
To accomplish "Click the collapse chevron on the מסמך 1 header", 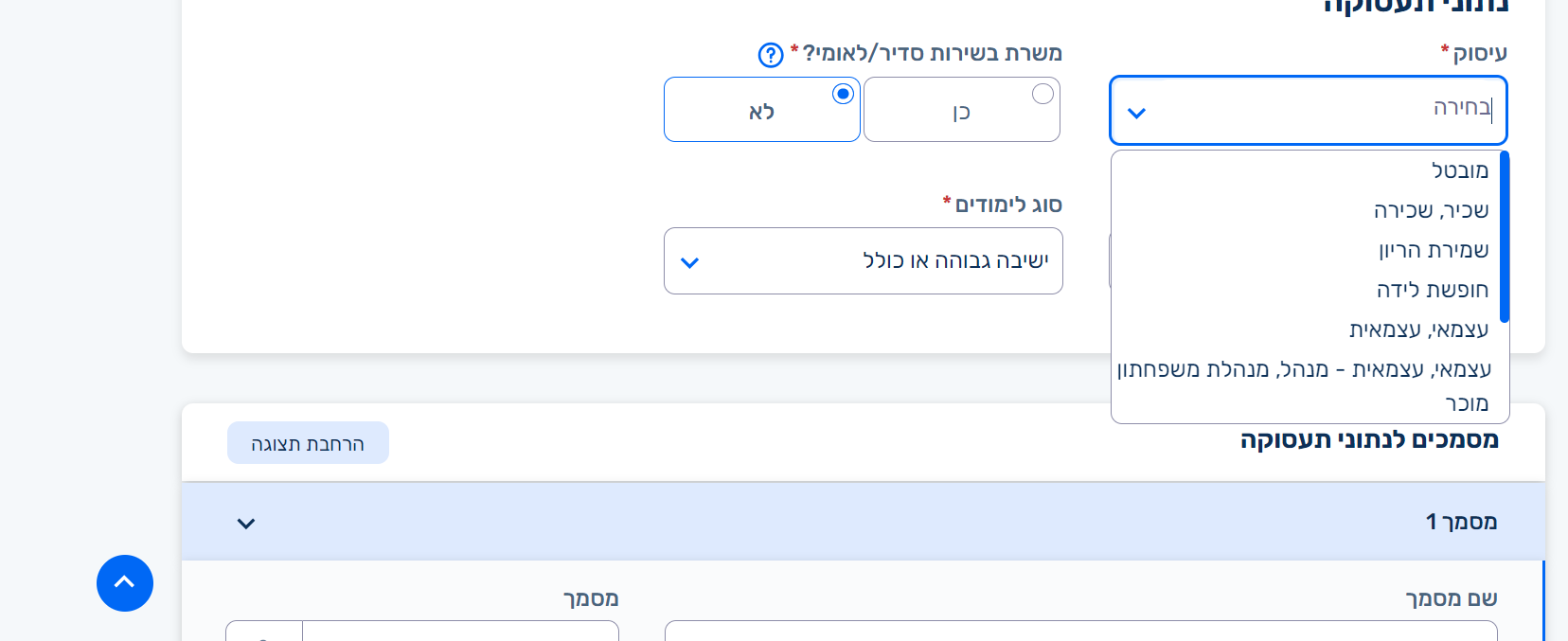I will (246, 522).
